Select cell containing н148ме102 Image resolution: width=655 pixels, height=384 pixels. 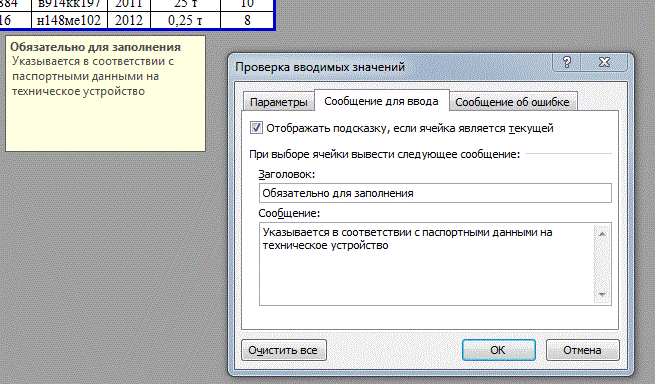pos(69,20)
